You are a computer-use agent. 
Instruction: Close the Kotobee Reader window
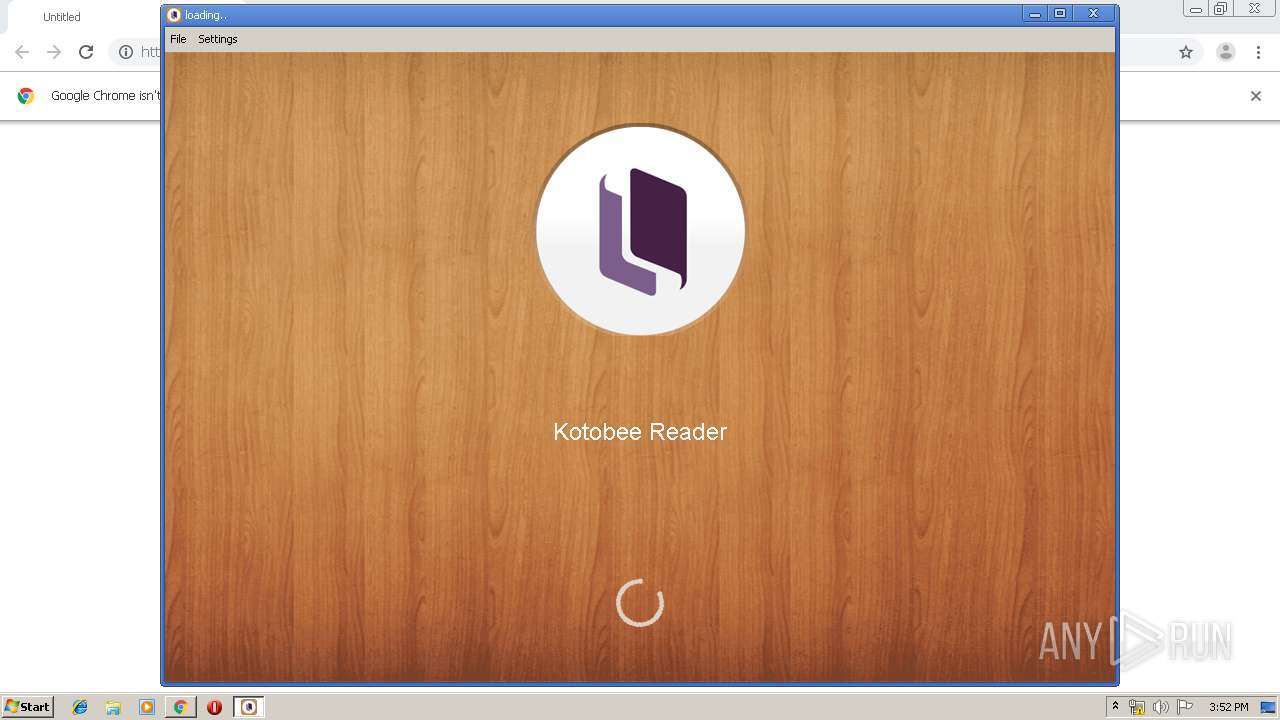click(1094, 14)
